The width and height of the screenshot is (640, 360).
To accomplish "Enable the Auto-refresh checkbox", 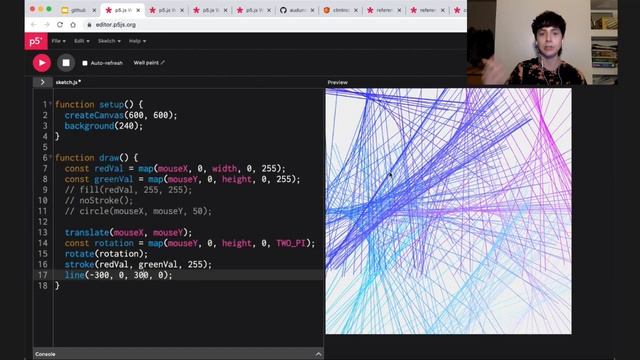I will [85, 63].
